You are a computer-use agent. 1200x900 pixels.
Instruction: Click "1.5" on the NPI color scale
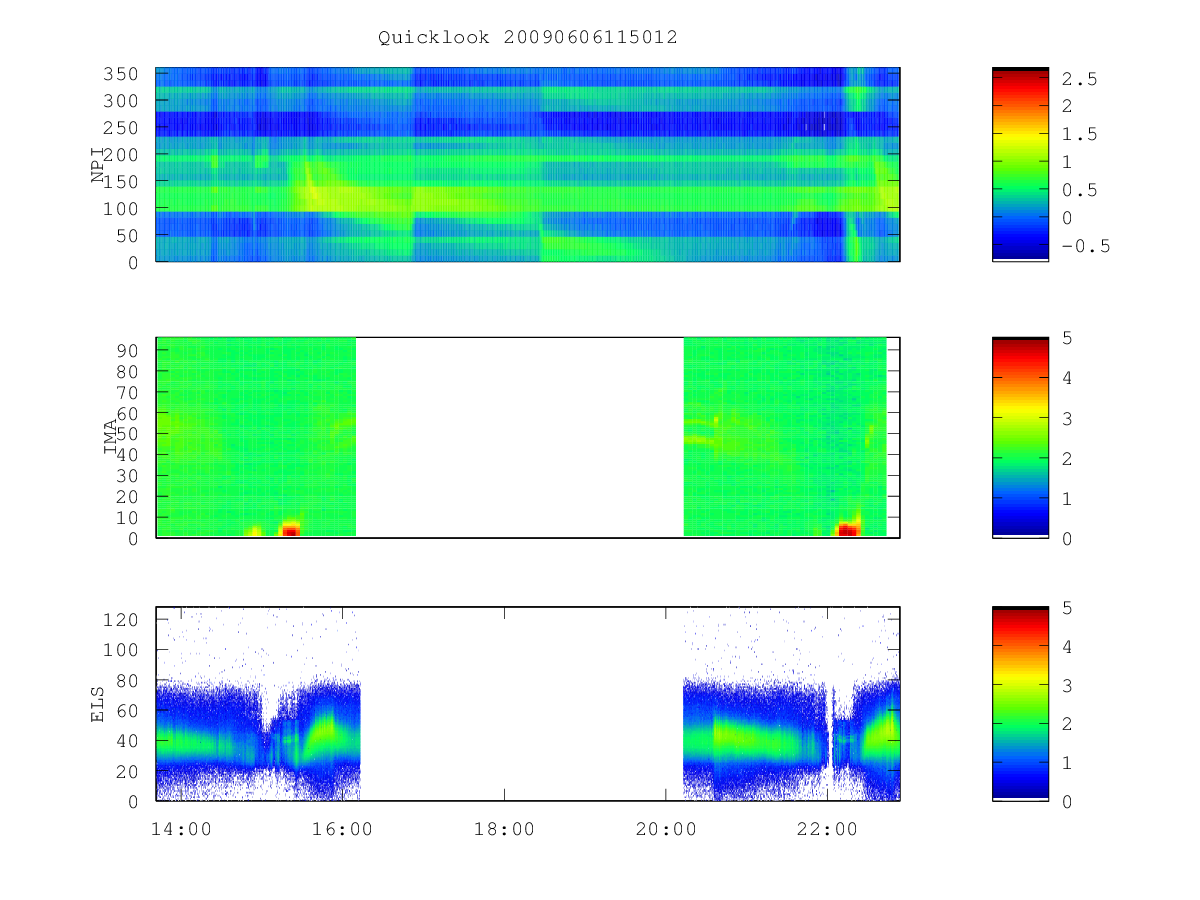[x=1080, y=134]
